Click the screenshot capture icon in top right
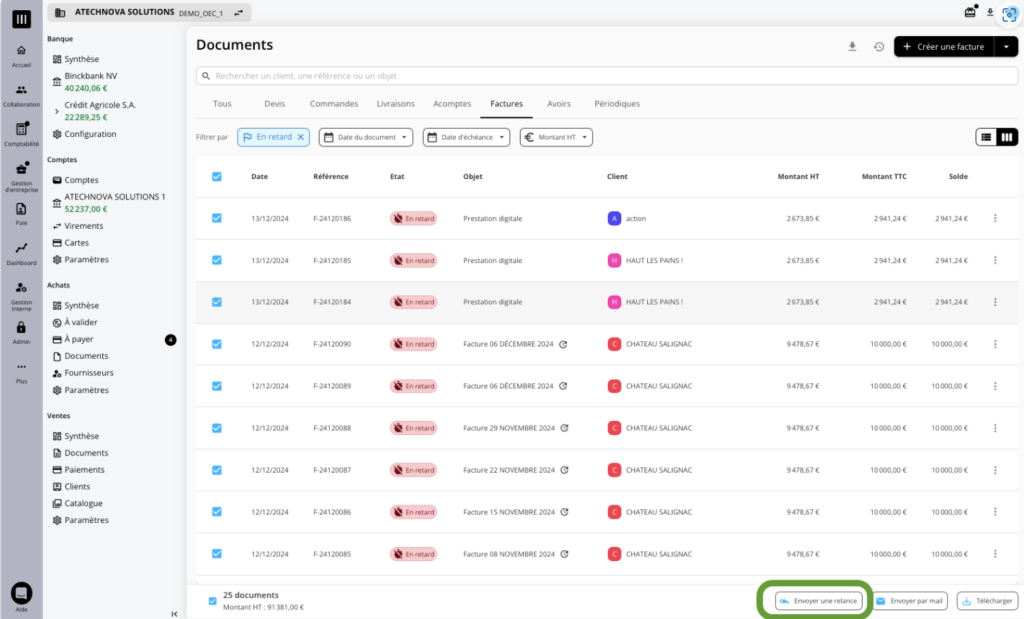 click(x=1009, y=15)
